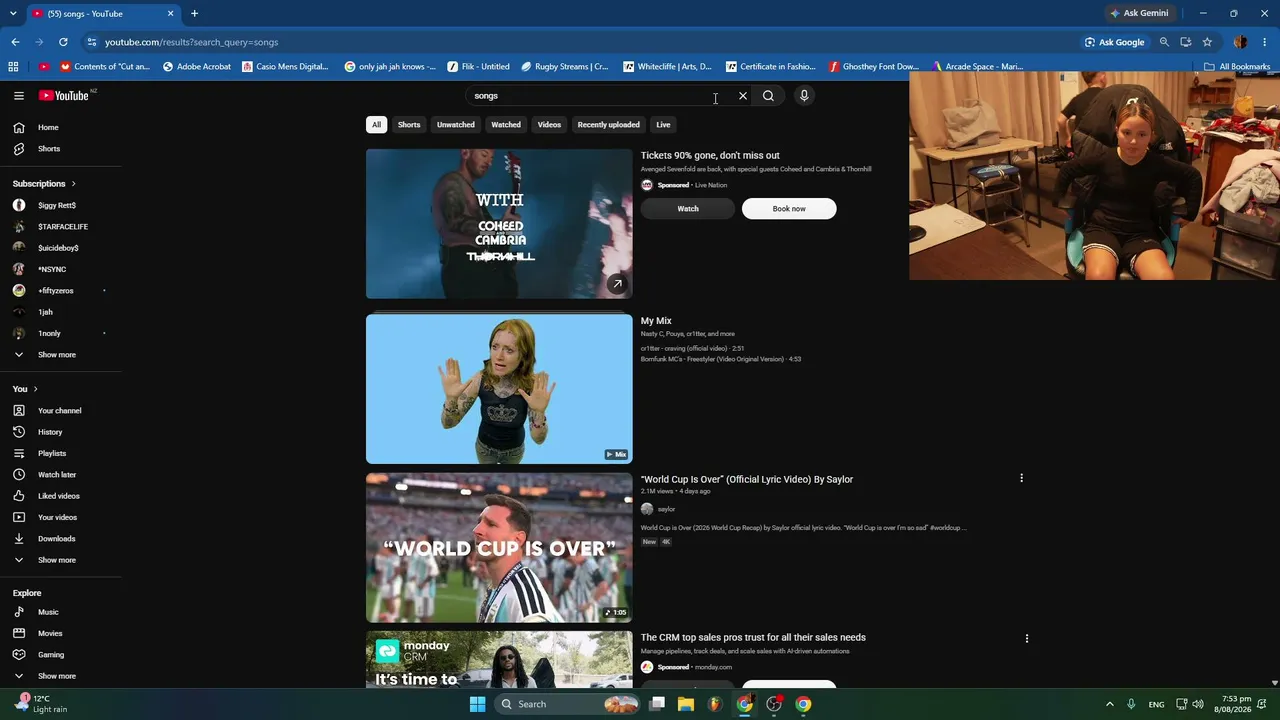Open Liked videos in the sidebar
Screen dimensions: 1280x720
coord(60,496)
